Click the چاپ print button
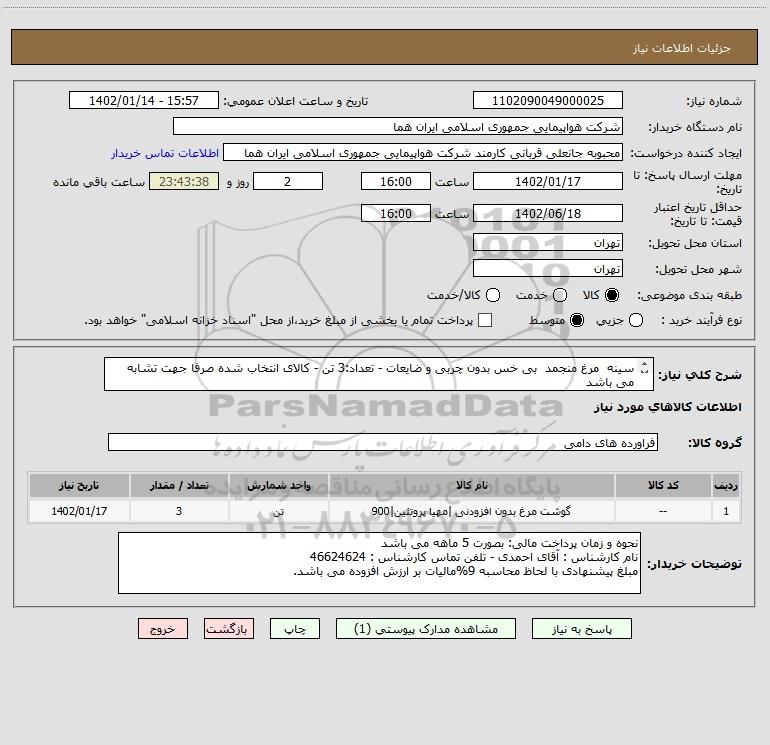770x745 pixels. (x=295, y=629)
